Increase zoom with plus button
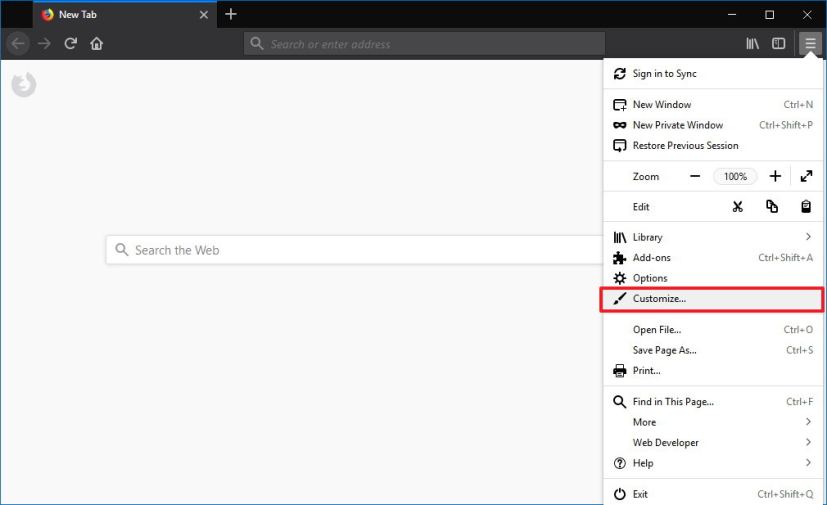This screenshot has width=827, height=505. (775, 176)
